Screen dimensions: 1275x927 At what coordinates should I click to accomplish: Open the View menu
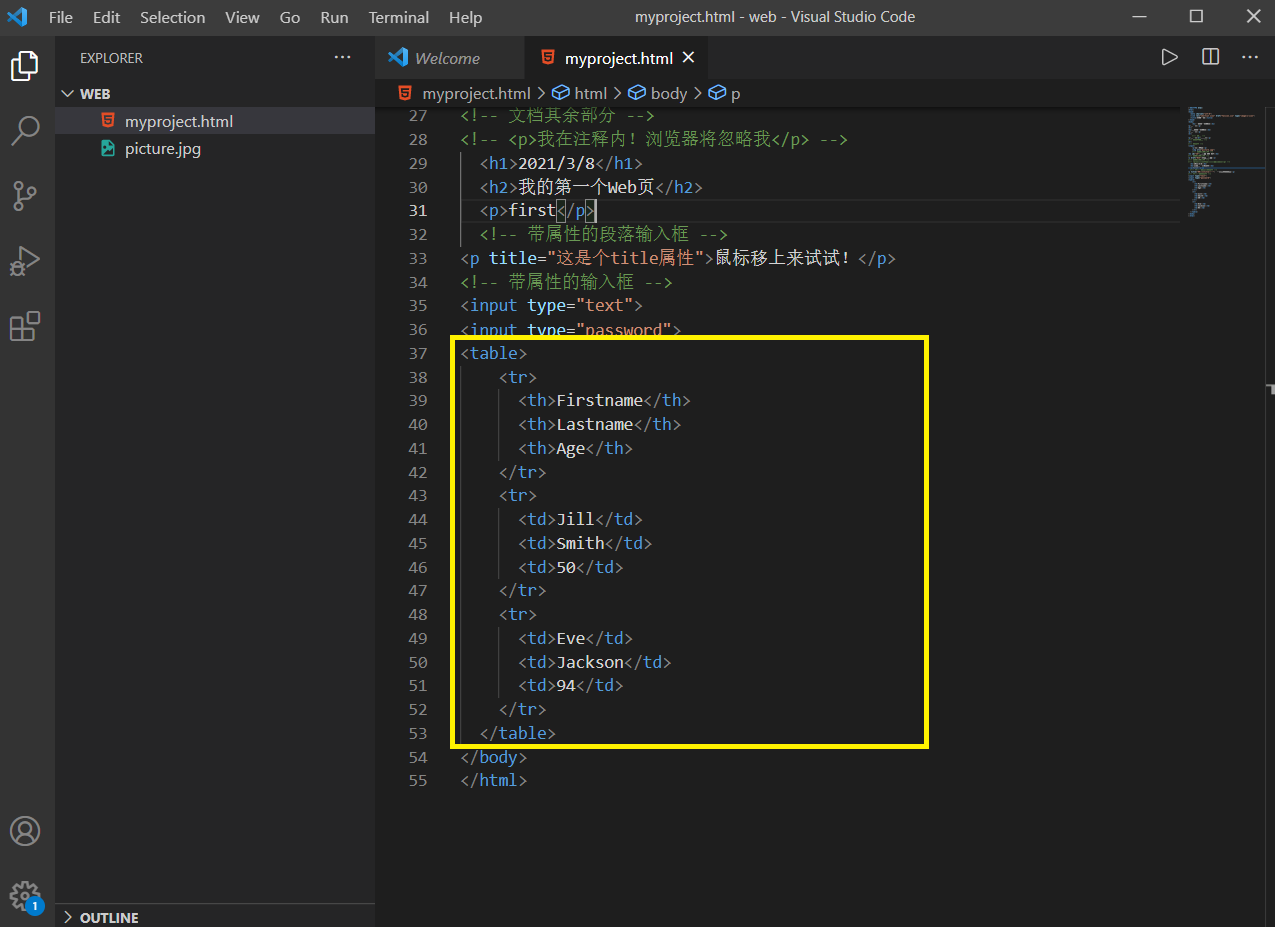click(x=242, y=17)
